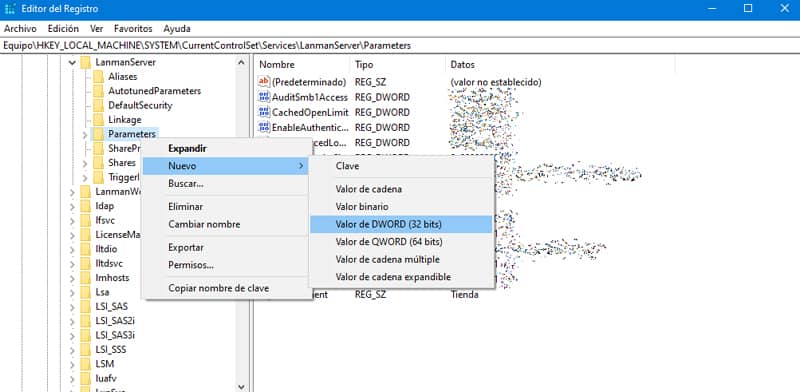This screenshot has height=392, width=800.
Task: Select Valor binario in submenu
Action: [401, 207]
